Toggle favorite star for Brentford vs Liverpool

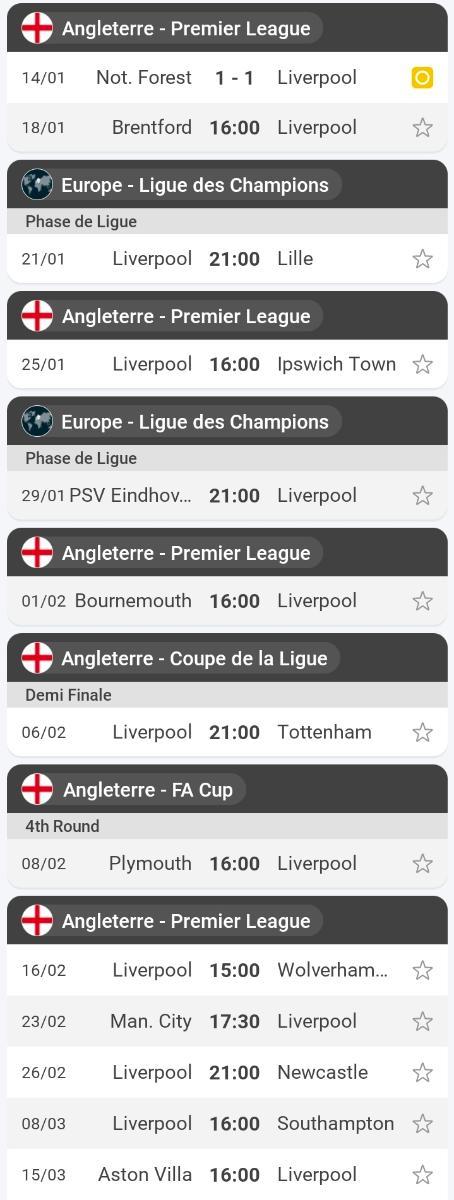tap(423, 127)
